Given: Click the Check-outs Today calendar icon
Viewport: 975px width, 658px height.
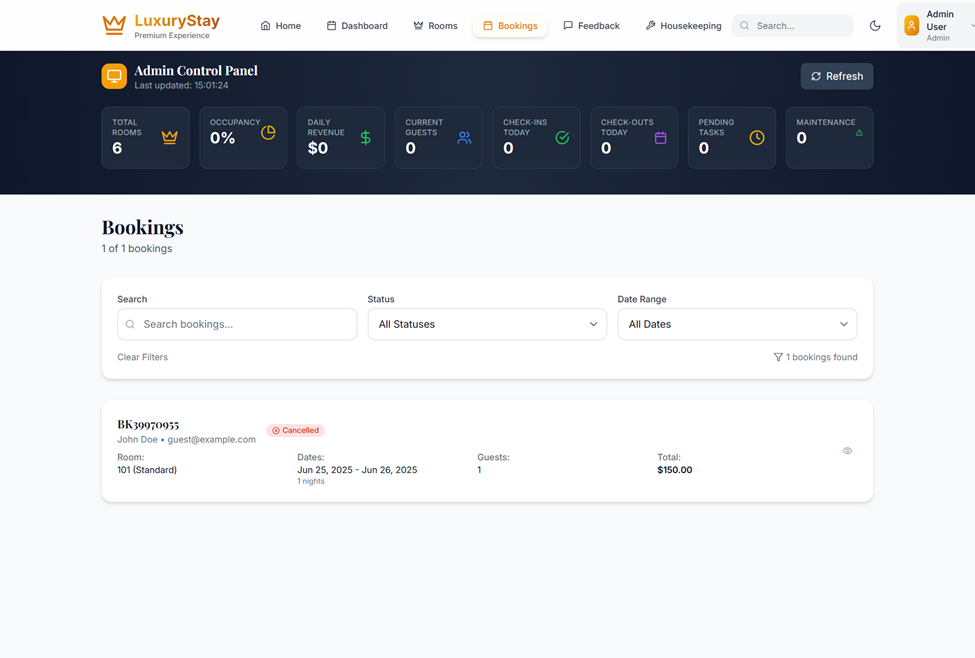Looking at the screenshot, I should click(x=660, y=138).
